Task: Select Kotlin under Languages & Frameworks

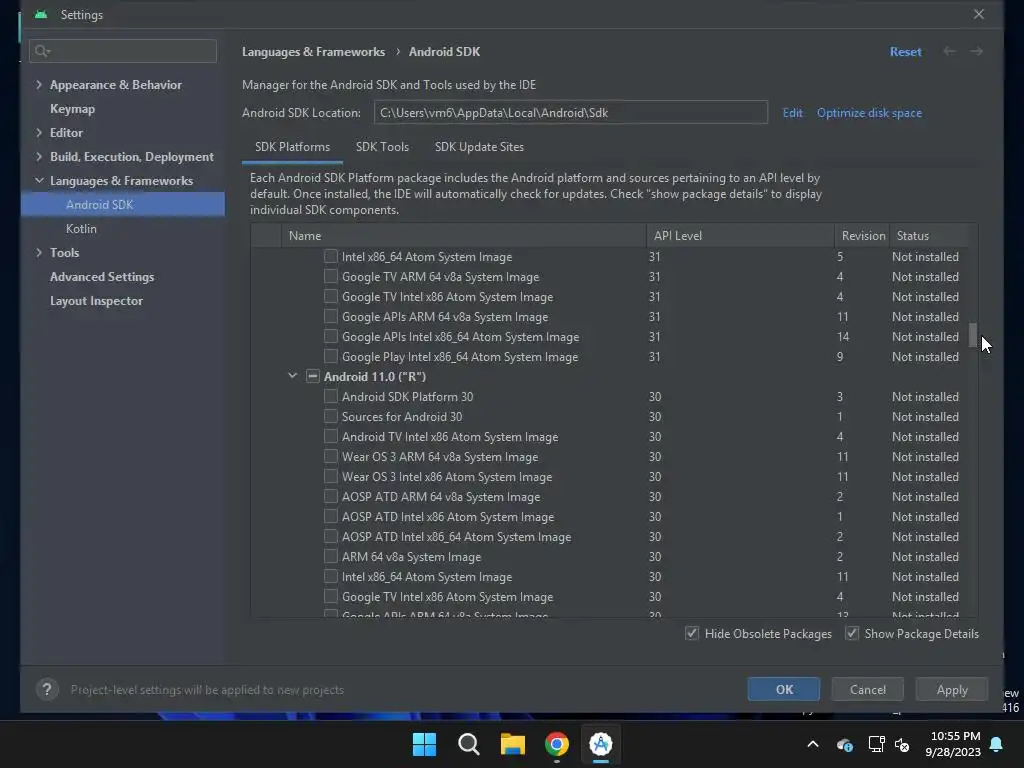Action: (x=81, y=229)
